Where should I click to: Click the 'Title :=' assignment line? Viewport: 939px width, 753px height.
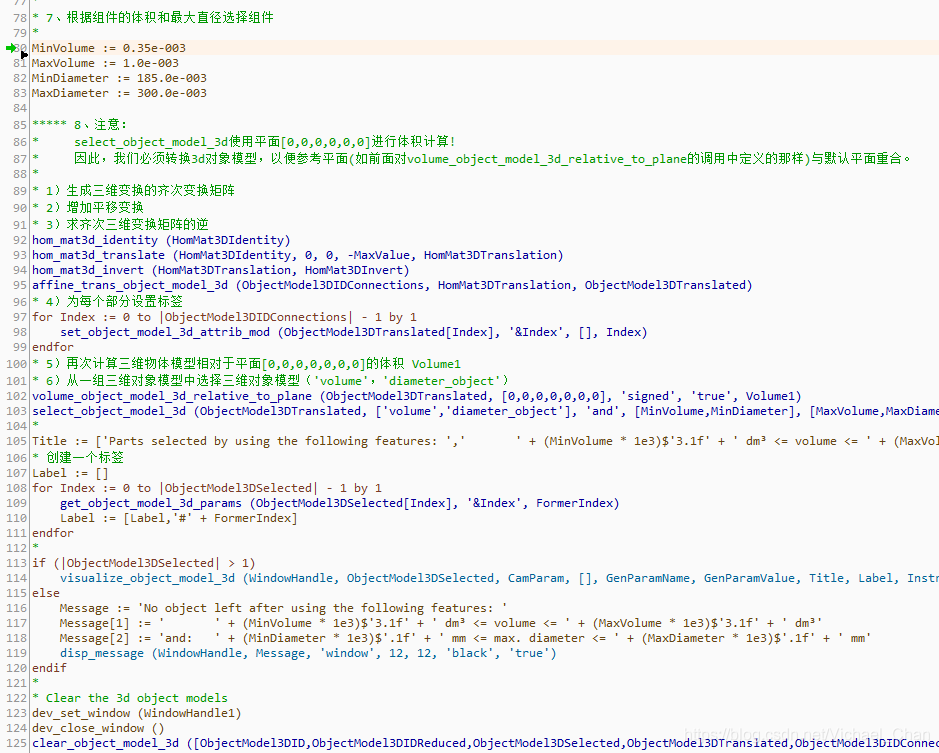tap(485, 441)
